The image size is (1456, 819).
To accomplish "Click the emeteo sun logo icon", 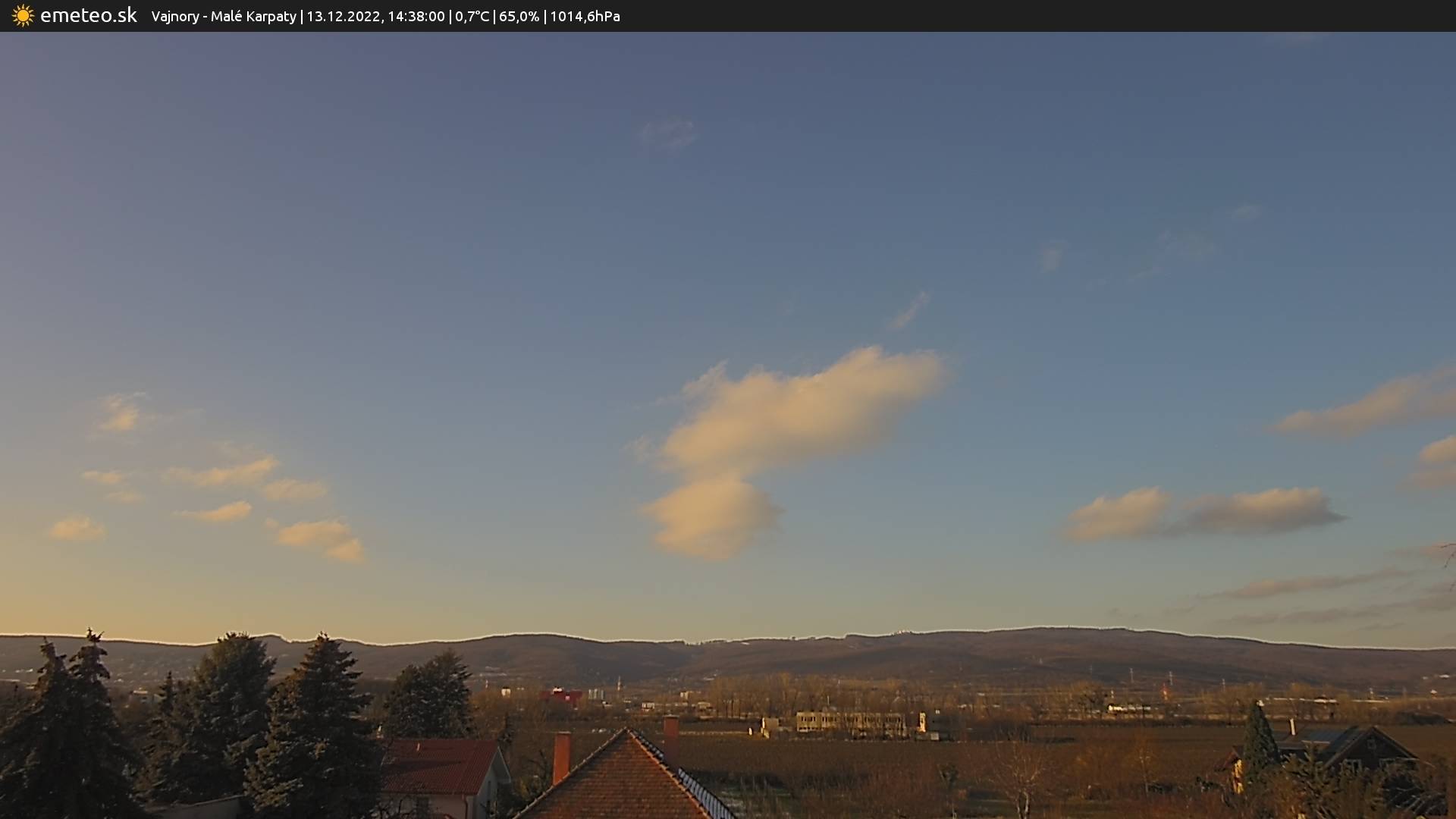I will point(23,16).
